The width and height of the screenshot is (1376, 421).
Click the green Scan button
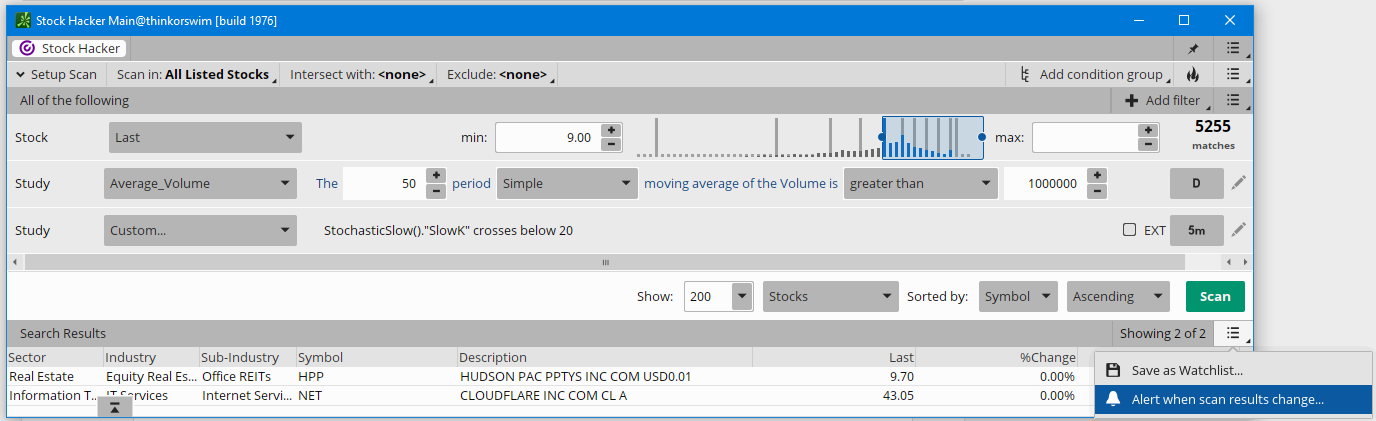(x=1215, y=296)
